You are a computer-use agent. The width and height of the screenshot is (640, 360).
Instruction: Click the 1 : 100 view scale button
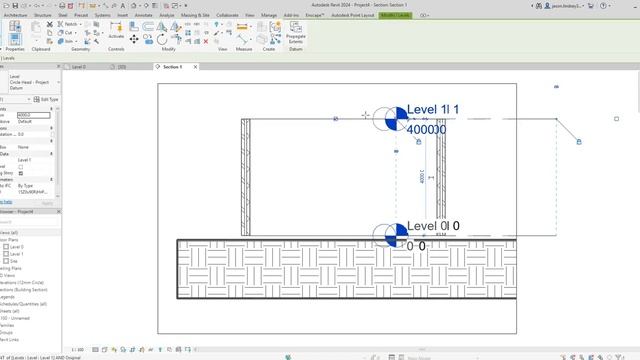[78, 349]
